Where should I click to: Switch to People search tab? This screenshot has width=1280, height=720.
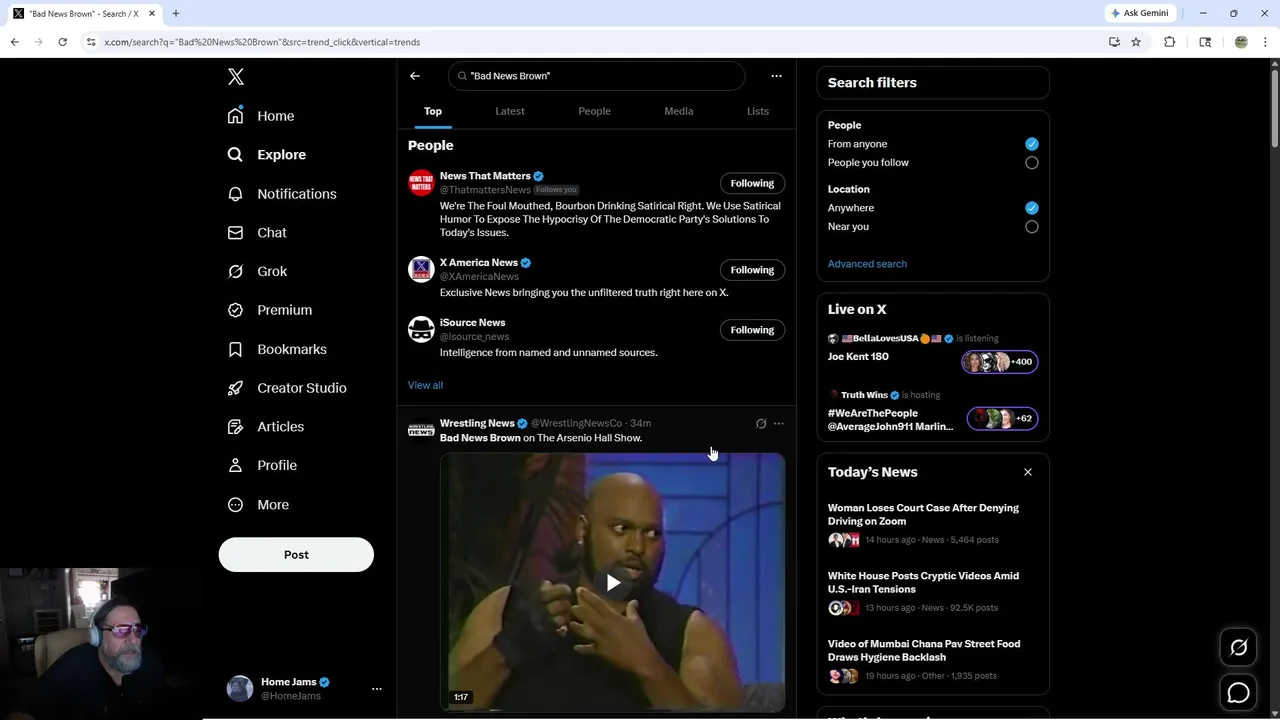pos(594,111)
